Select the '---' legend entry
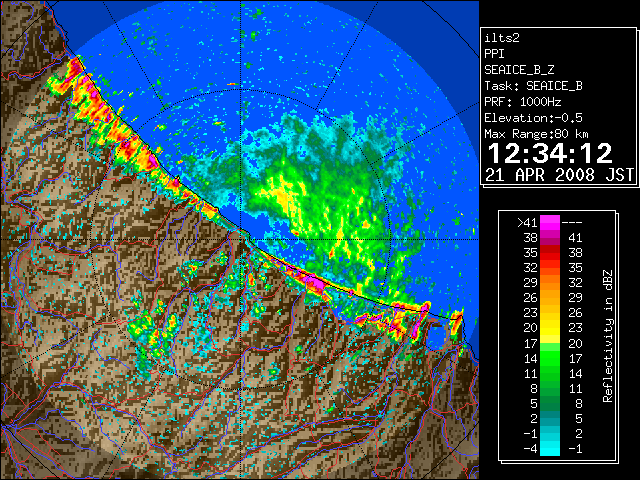 click(572, 223)
